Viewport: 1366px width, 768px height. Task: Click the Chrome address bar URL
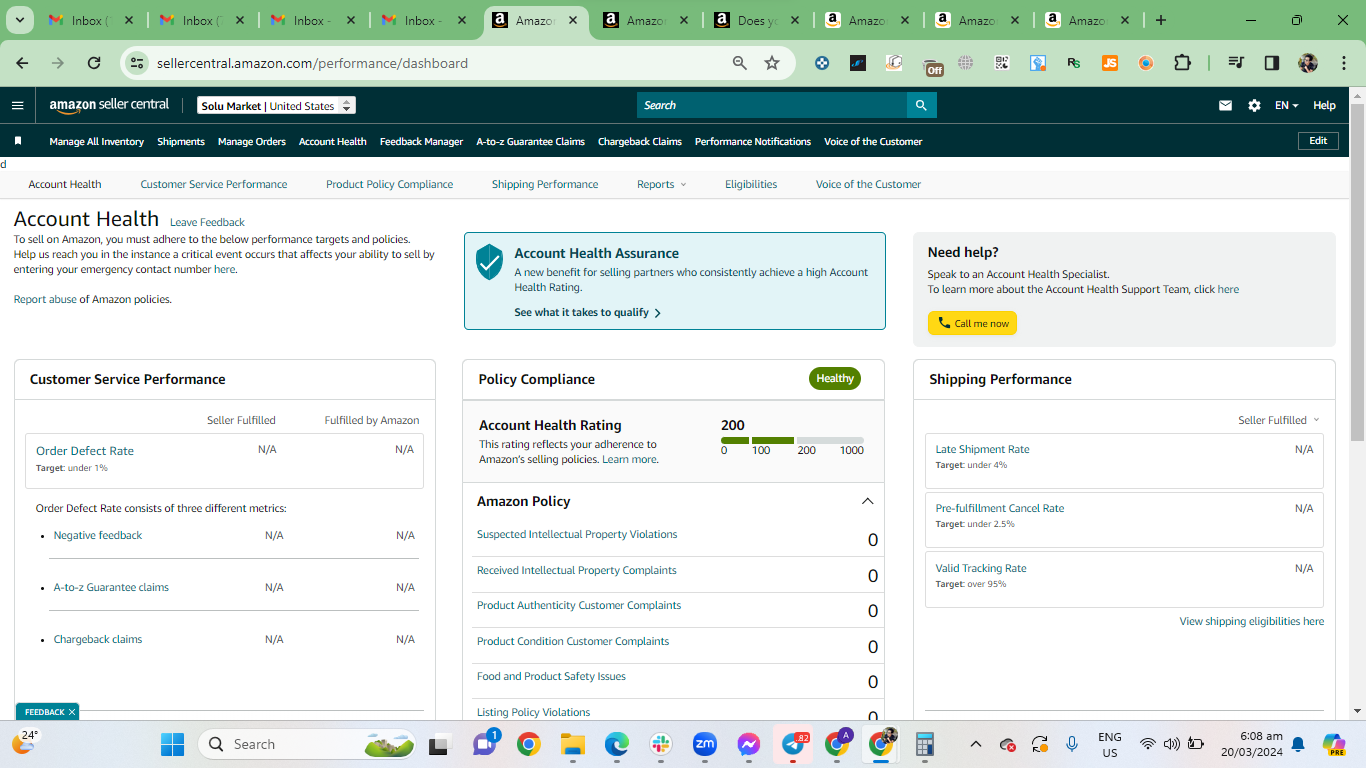click(x=312, y=63)
